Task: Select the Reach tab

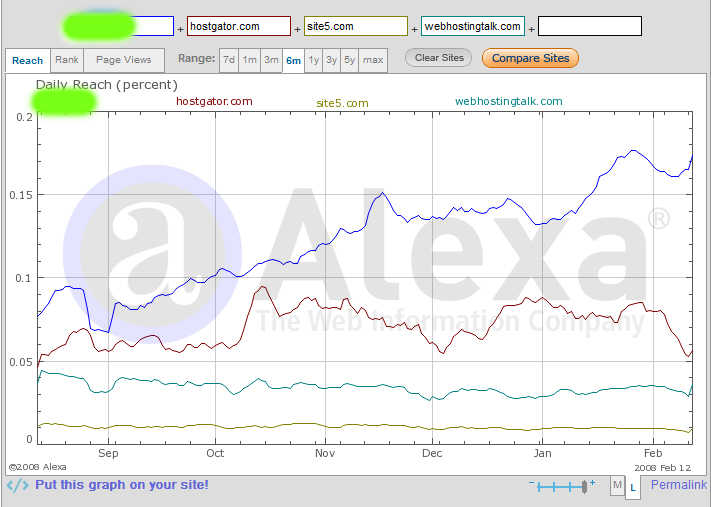Action: pyautogui.click(x=28, y=60)
